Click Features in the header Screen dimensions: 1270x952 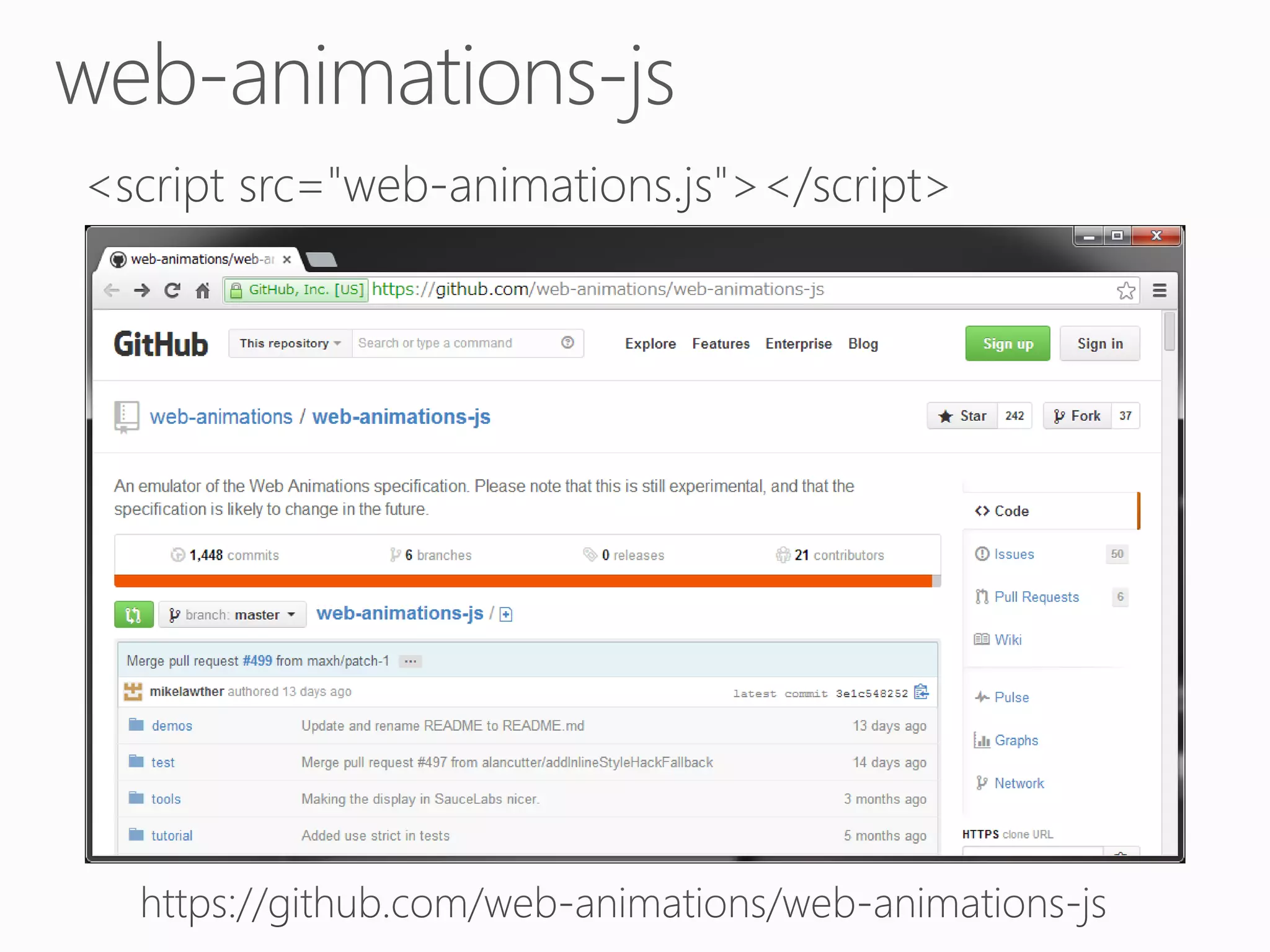pos(721,344)
